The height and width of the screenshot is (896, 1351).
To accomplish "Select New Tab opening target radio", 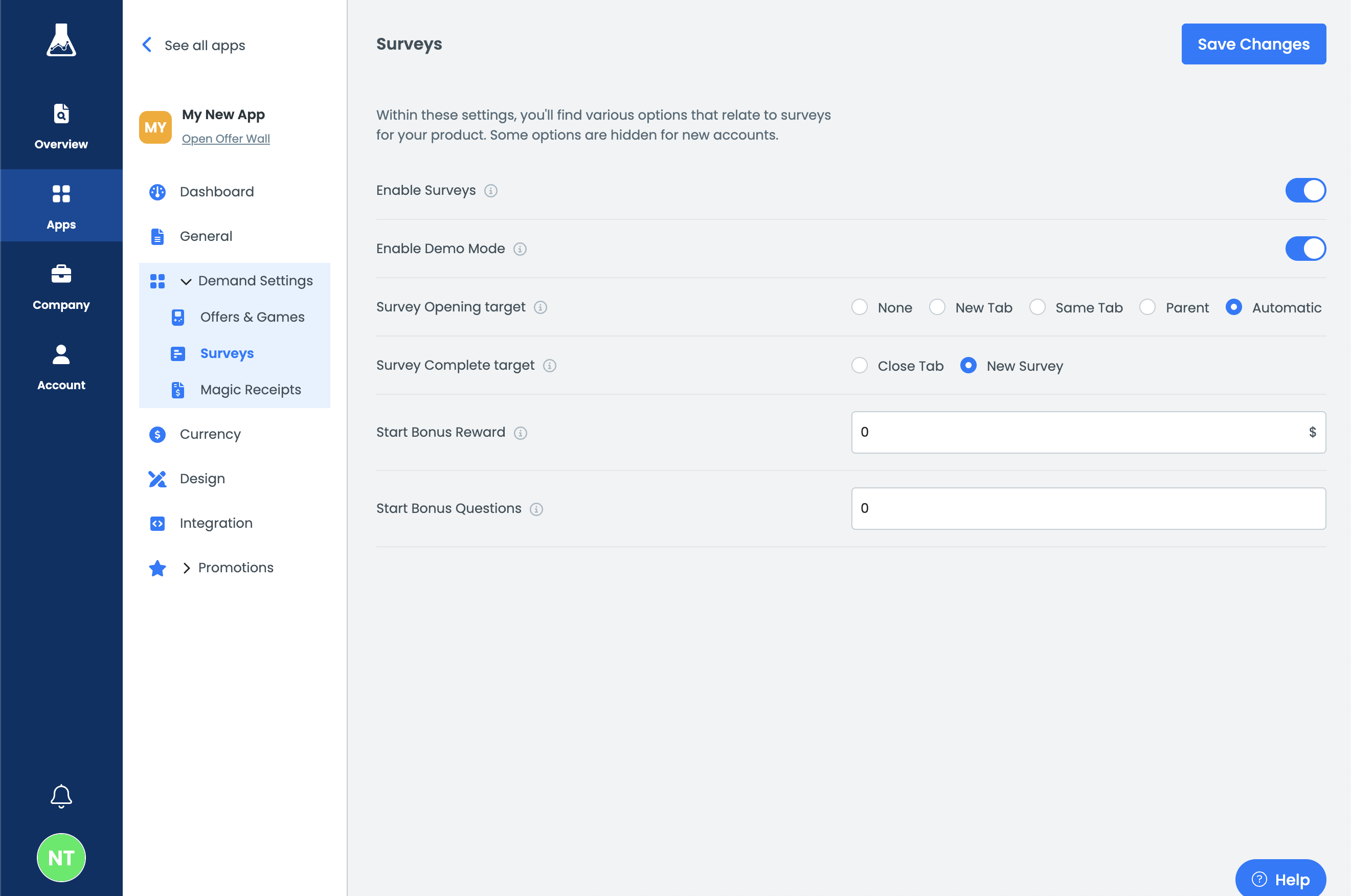I will pos(937,307).
